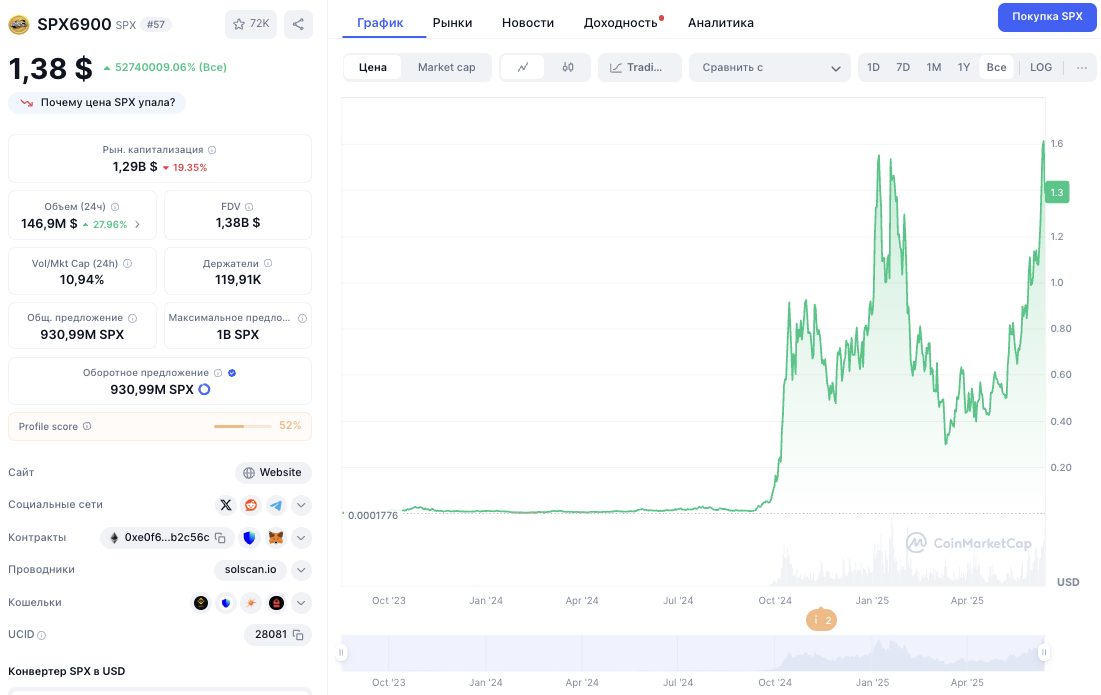This screenshot has height=695, width=1101.
Task: Click the contract address 0xe0f6...b2c56c
Action: [x=166, y=538]
